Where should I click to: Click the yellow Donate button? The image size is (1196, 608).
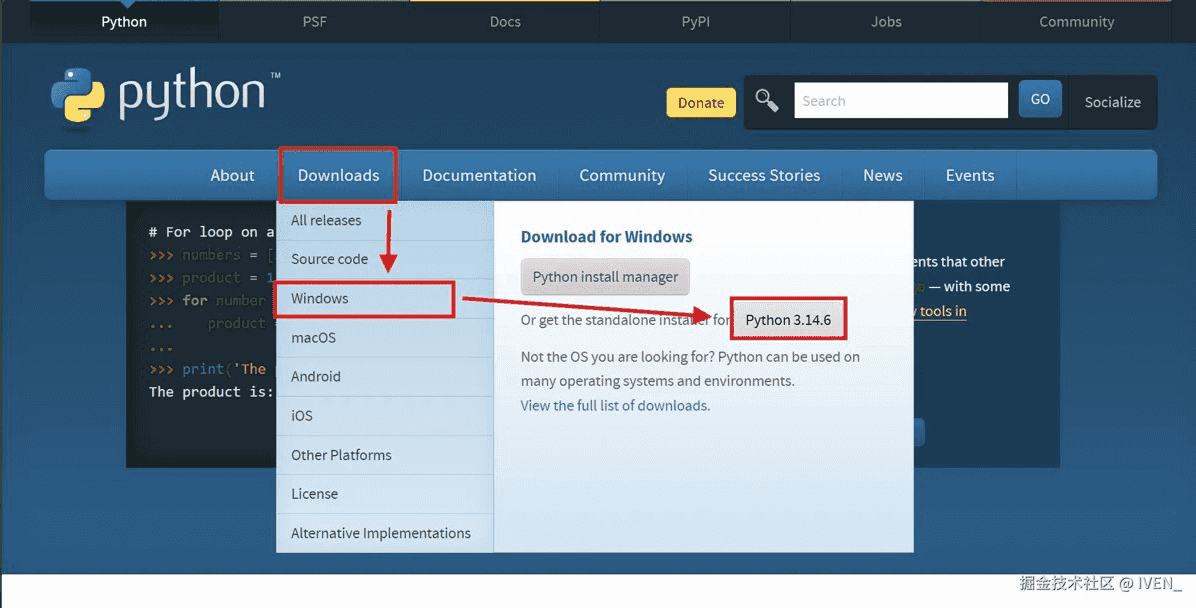pyautogui.click(x=701, y=103)
